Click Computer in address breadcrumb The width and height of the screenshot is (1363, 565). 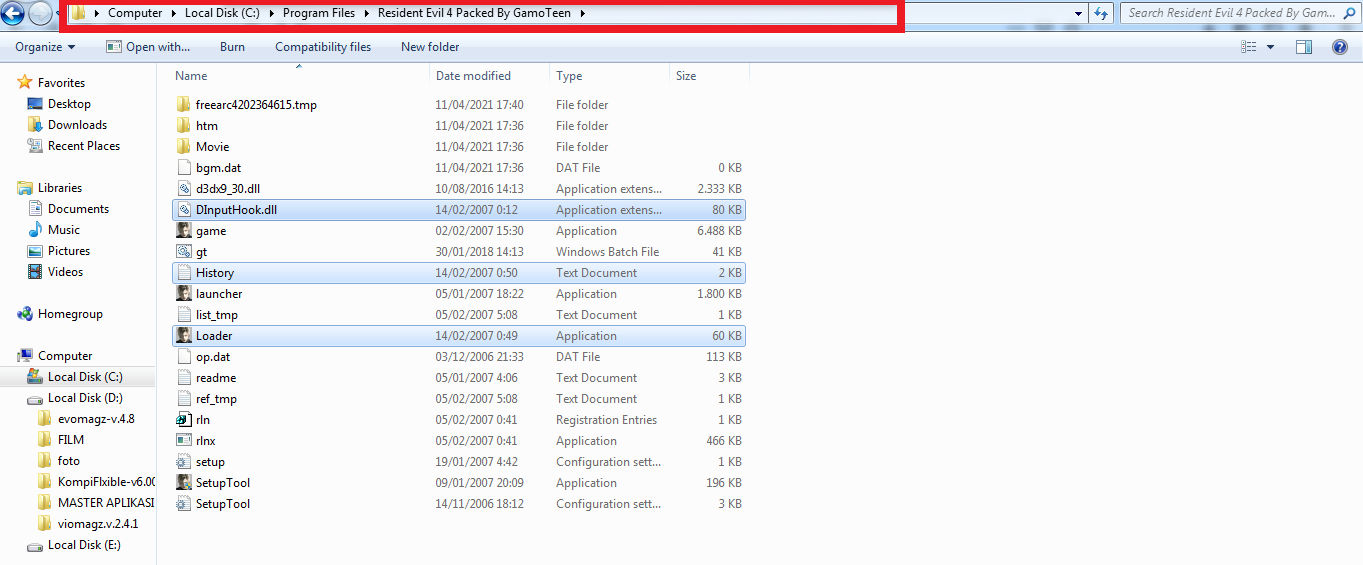coord(135,14)
